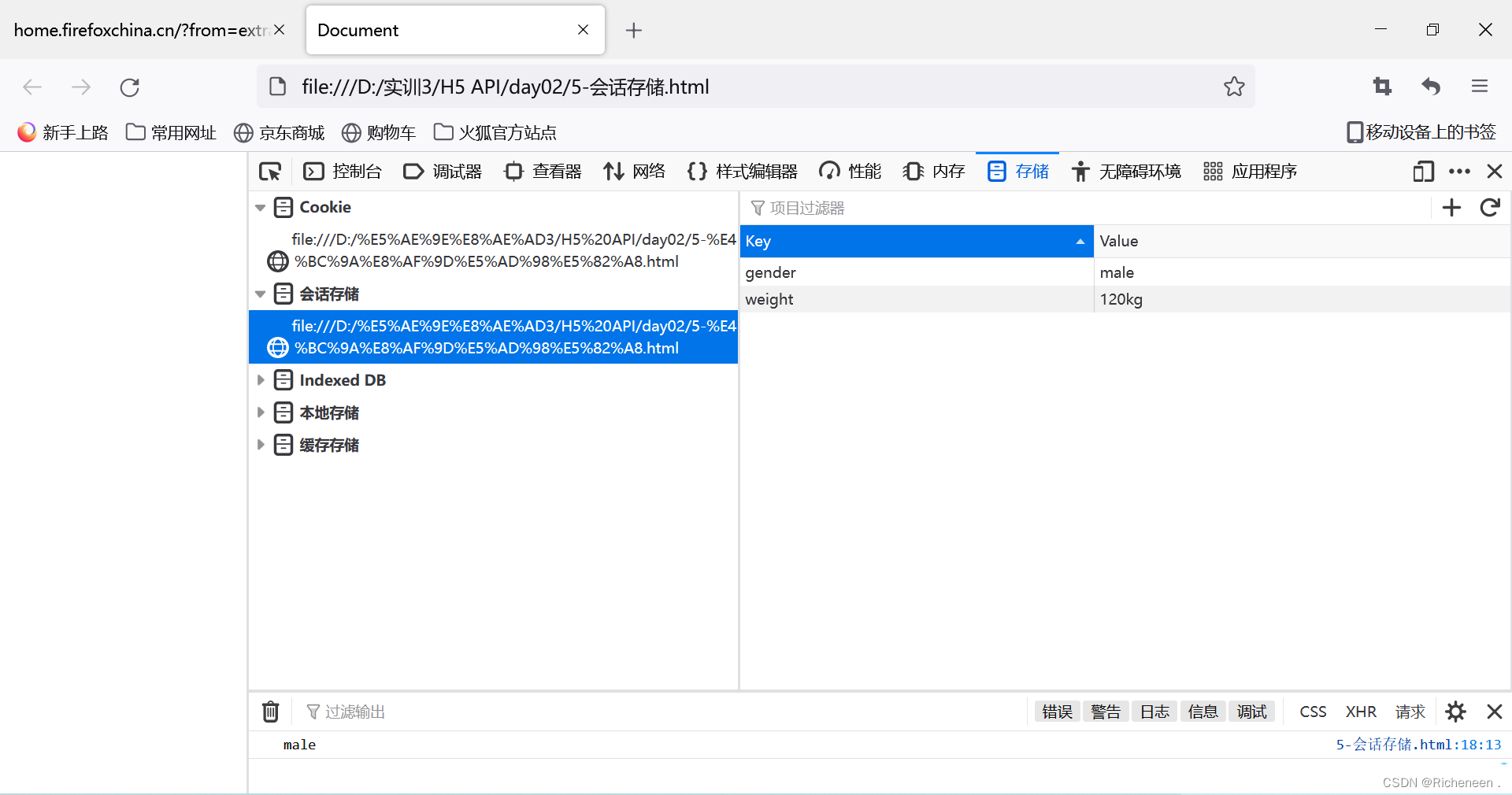Open the 京东商城 bookmark
Image resolution: width=1512 pixels, height=795 pixels.
pos(279,132)
